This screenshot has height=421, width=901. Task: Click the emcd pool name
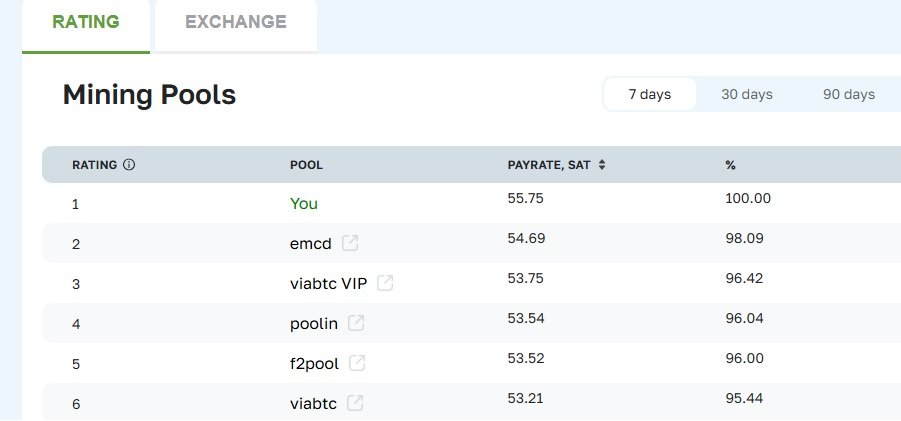pos(311,244)
